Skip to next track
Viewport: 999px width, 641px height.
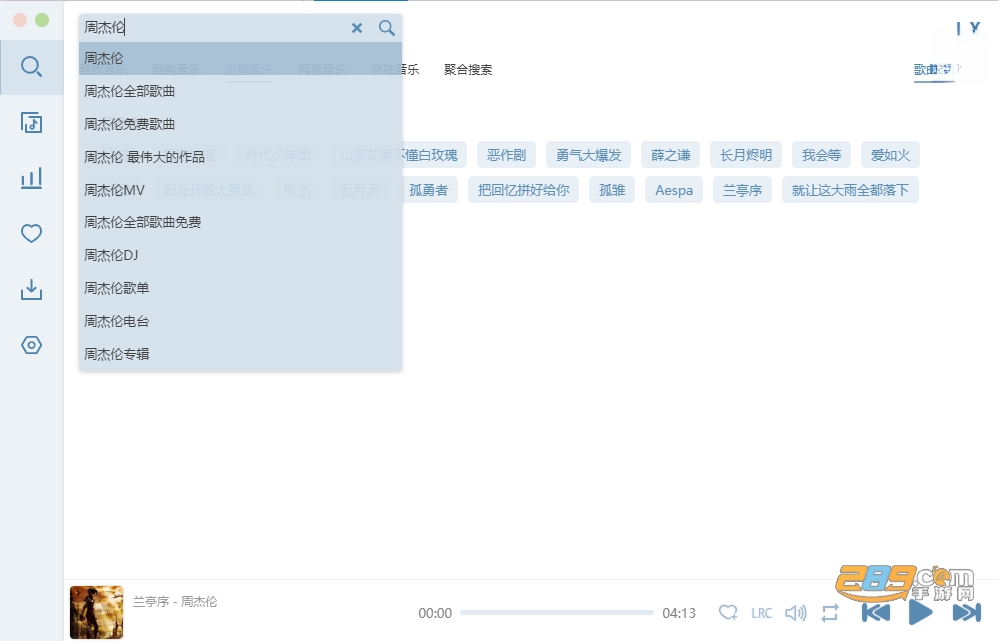(x=967, y=613)
